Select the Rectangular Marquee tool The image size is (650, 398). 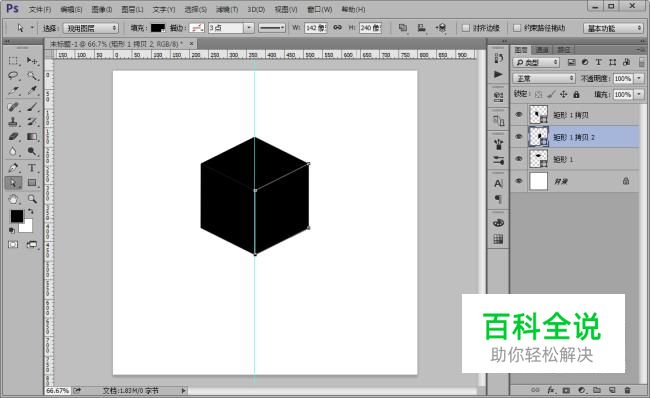point(13,61)
